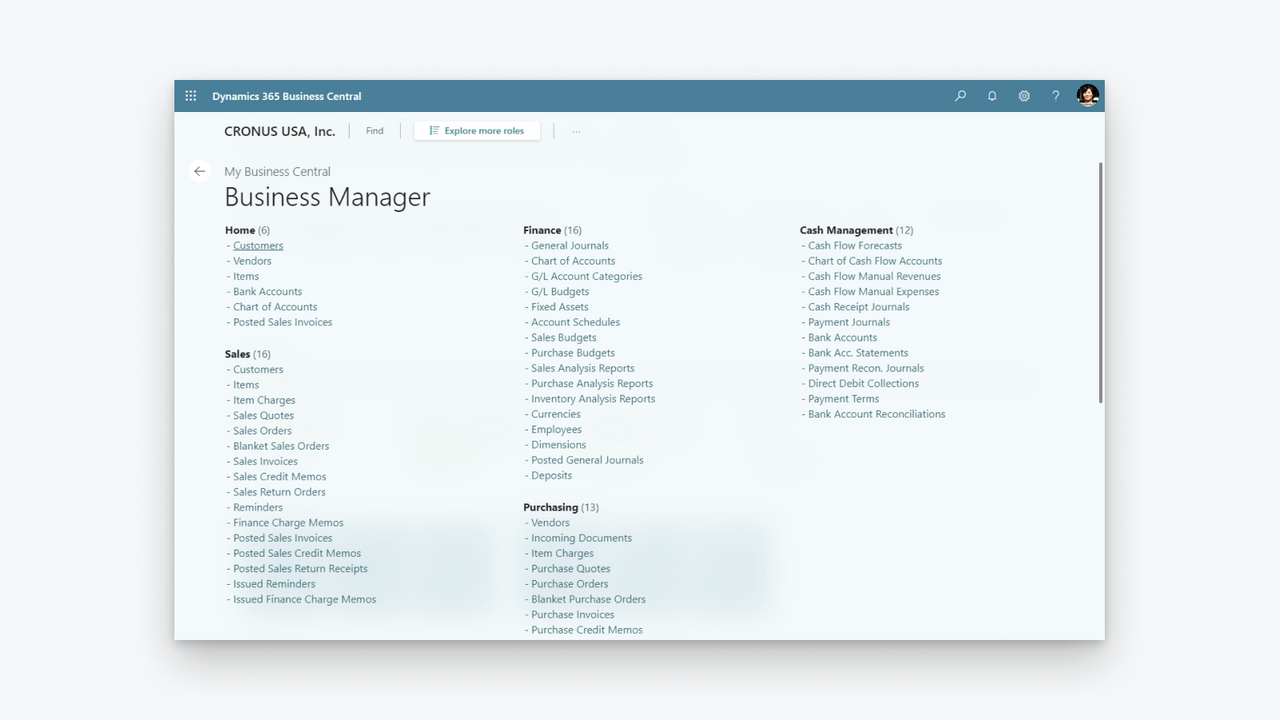Open Account Schedules
The width and height of the screenshot is (1280, 720).
point(576,322)
